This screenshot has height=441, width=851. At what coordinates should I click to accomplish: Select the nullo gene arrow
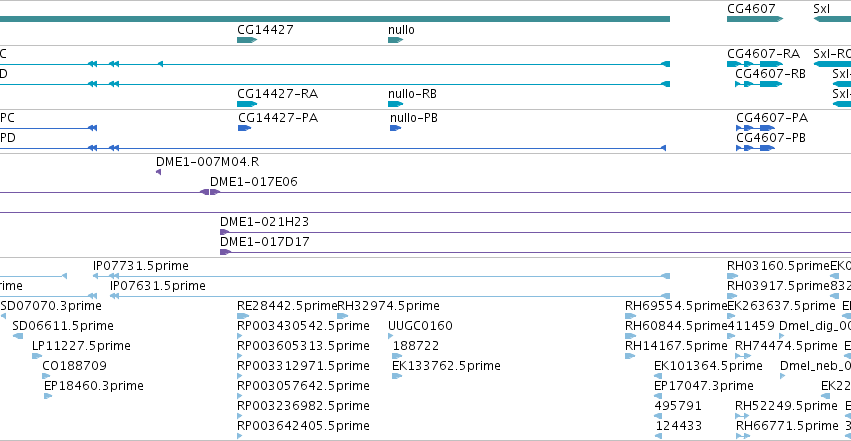click(x=396, y=40)
